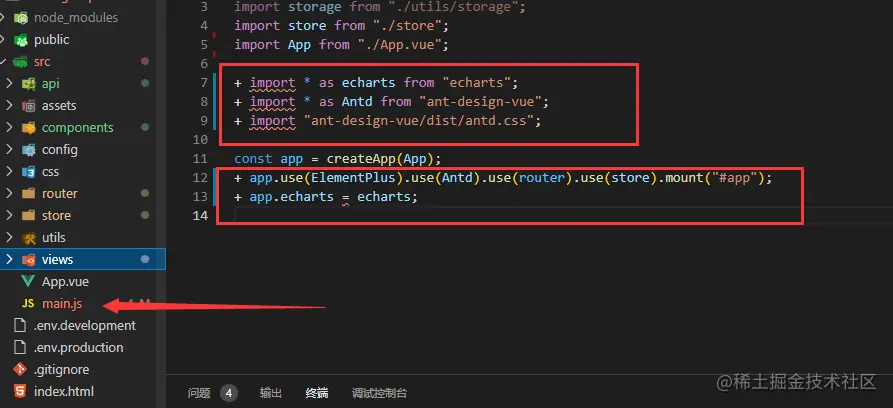
Task: Click the git icon for .gitignore
Action: point(20,369)
